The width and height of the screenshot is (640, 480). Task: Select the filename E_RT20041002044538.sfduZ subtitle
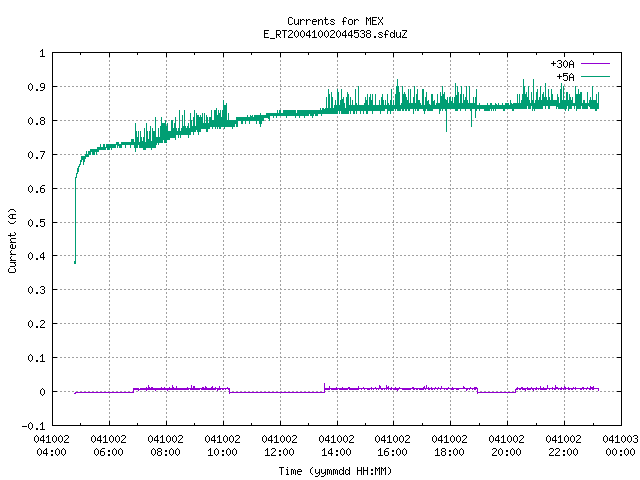pyautogui.click(x=335, y=34)
